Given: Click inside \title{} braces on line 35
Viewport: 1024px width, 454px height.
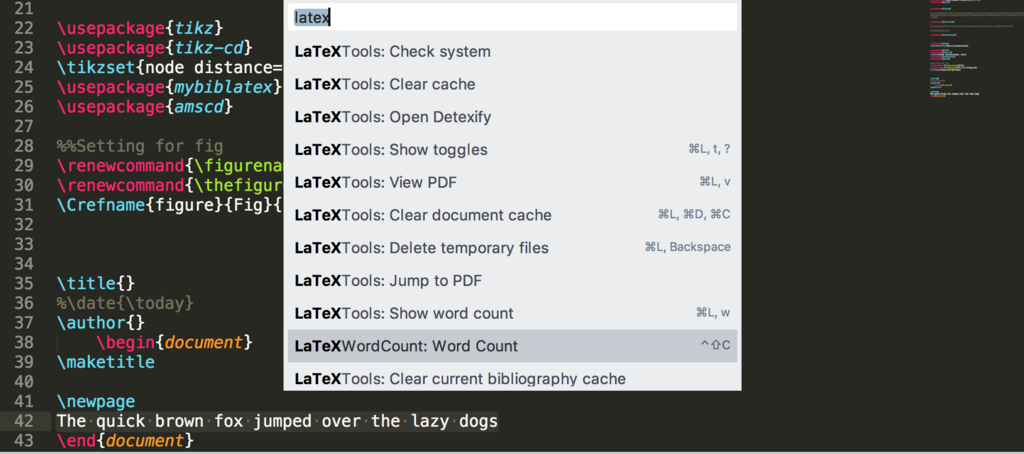Looking at the screenshot, I should pyautogui.click(x=127, y=284).
